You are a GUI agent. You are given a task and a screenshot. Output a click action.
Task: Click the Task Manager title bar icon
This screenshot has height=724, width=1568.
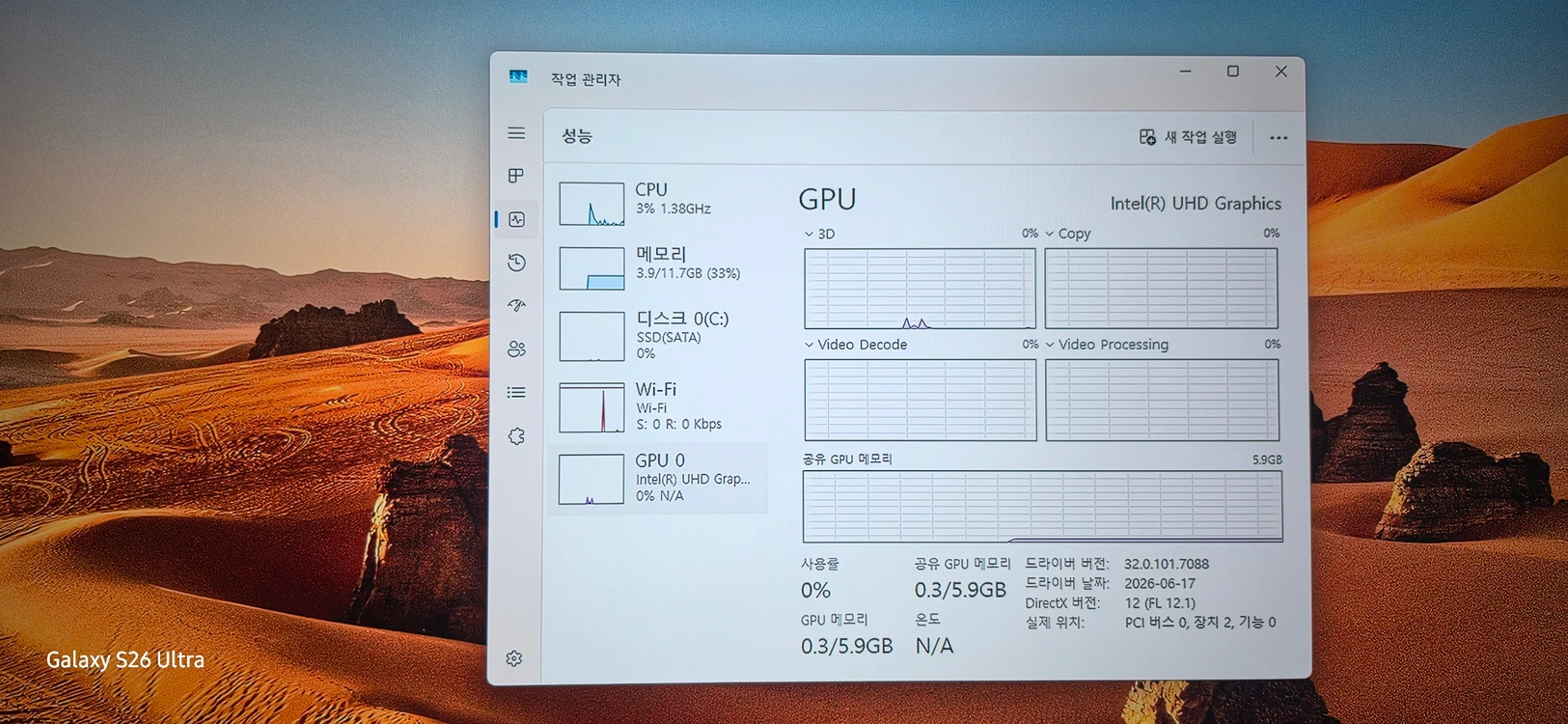click(x=518, y=76)
